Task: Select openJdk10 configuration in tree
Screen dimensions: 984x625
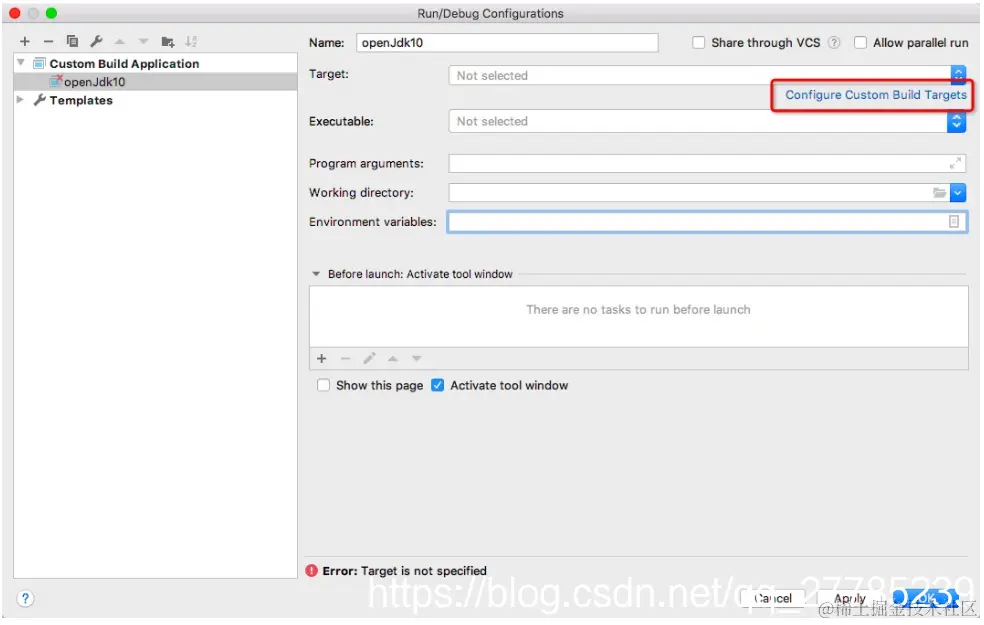Action: coord(156,82)
